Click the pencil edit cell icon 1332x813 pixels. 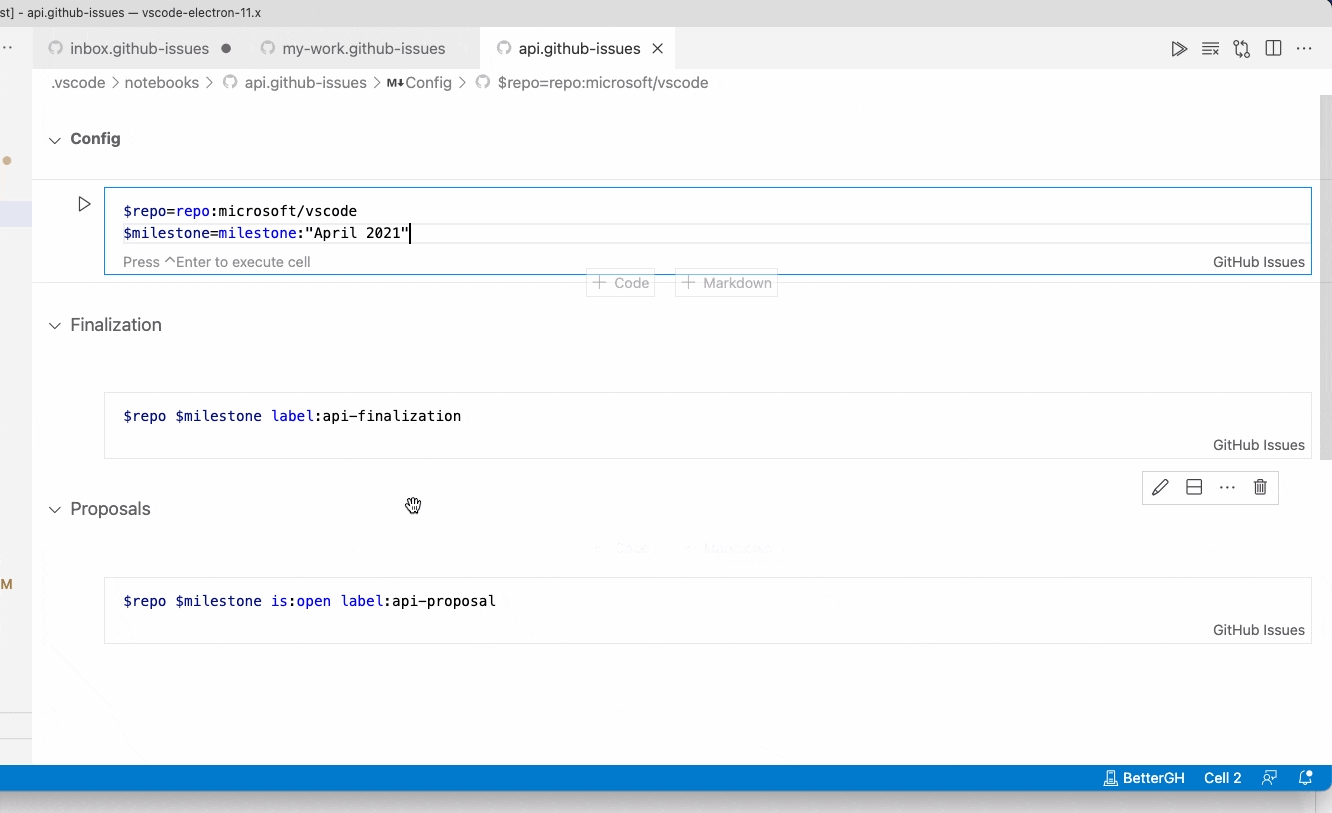[1160, 487]
